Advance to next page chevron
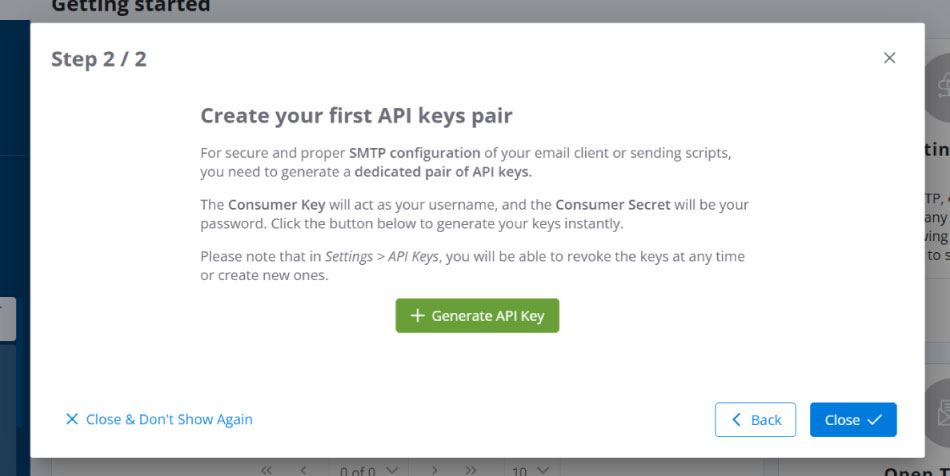 (x=434, y=469)
